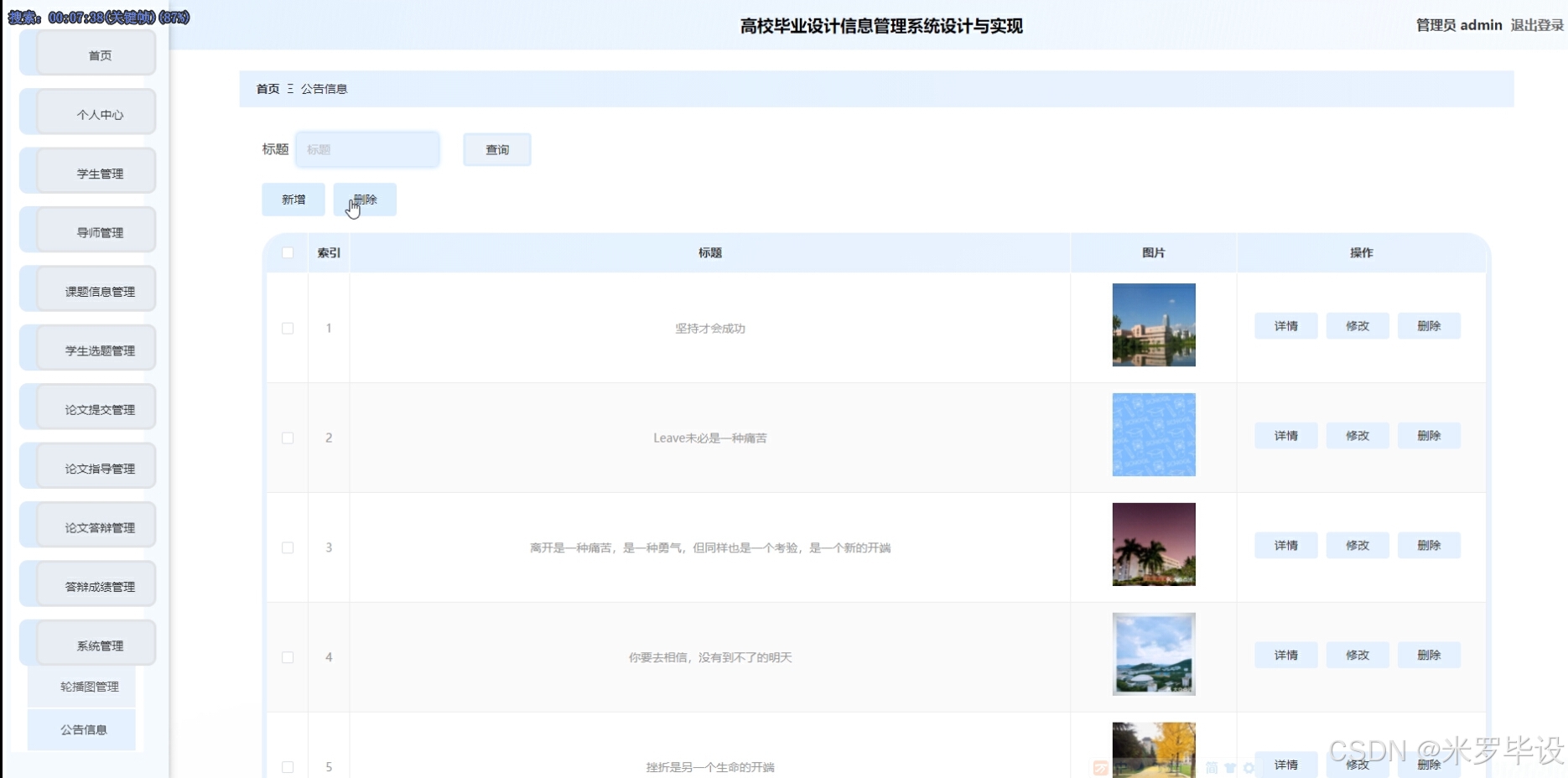Screen dimensions: 1568x778
Task: Click 管理员 admin account label
Action: click(1459, 25)
